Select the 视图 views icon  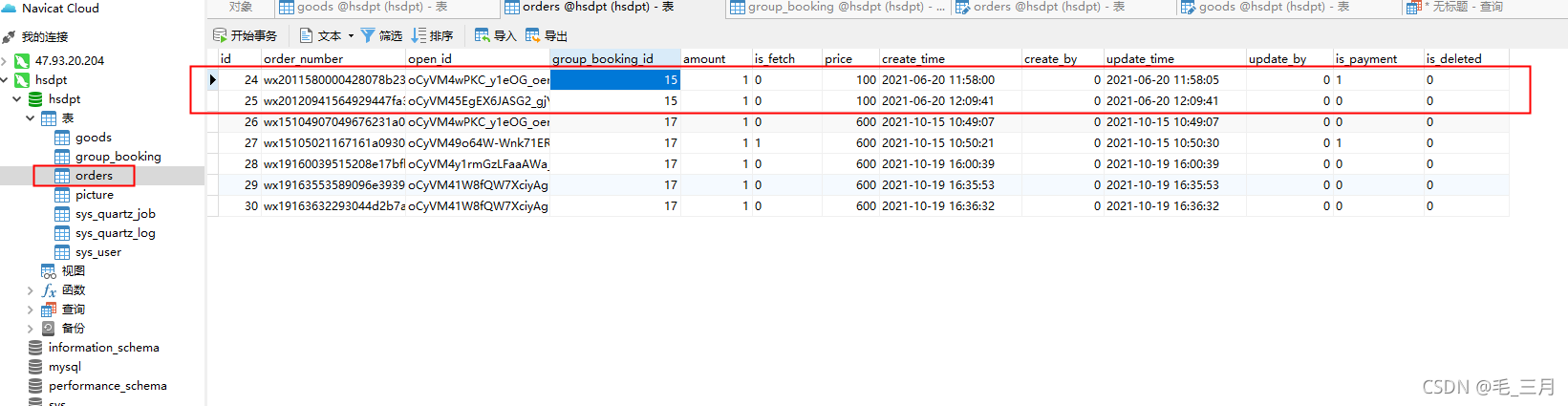click(49, 271)
